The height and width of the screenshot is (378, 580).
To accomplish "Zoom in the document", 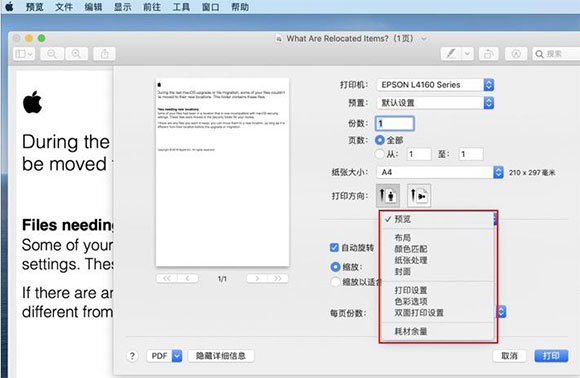I will (76, 54).
